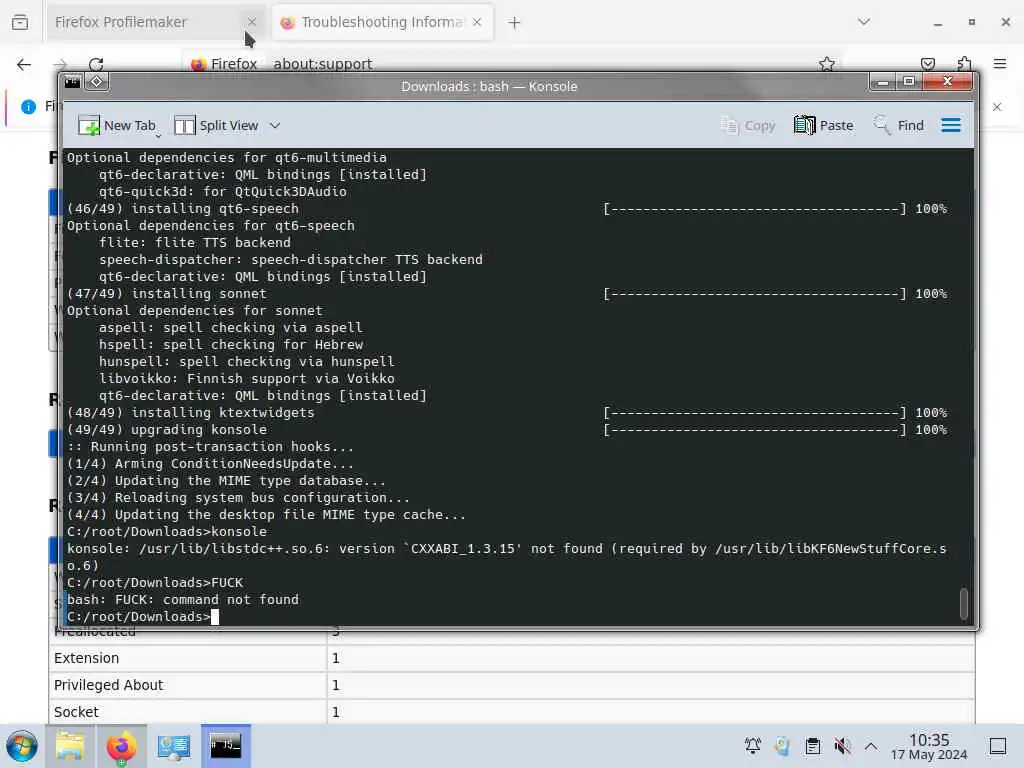1024x768 pixels.
Task: Open a new Firefox tab with plus button
Action: pos(515,23)
